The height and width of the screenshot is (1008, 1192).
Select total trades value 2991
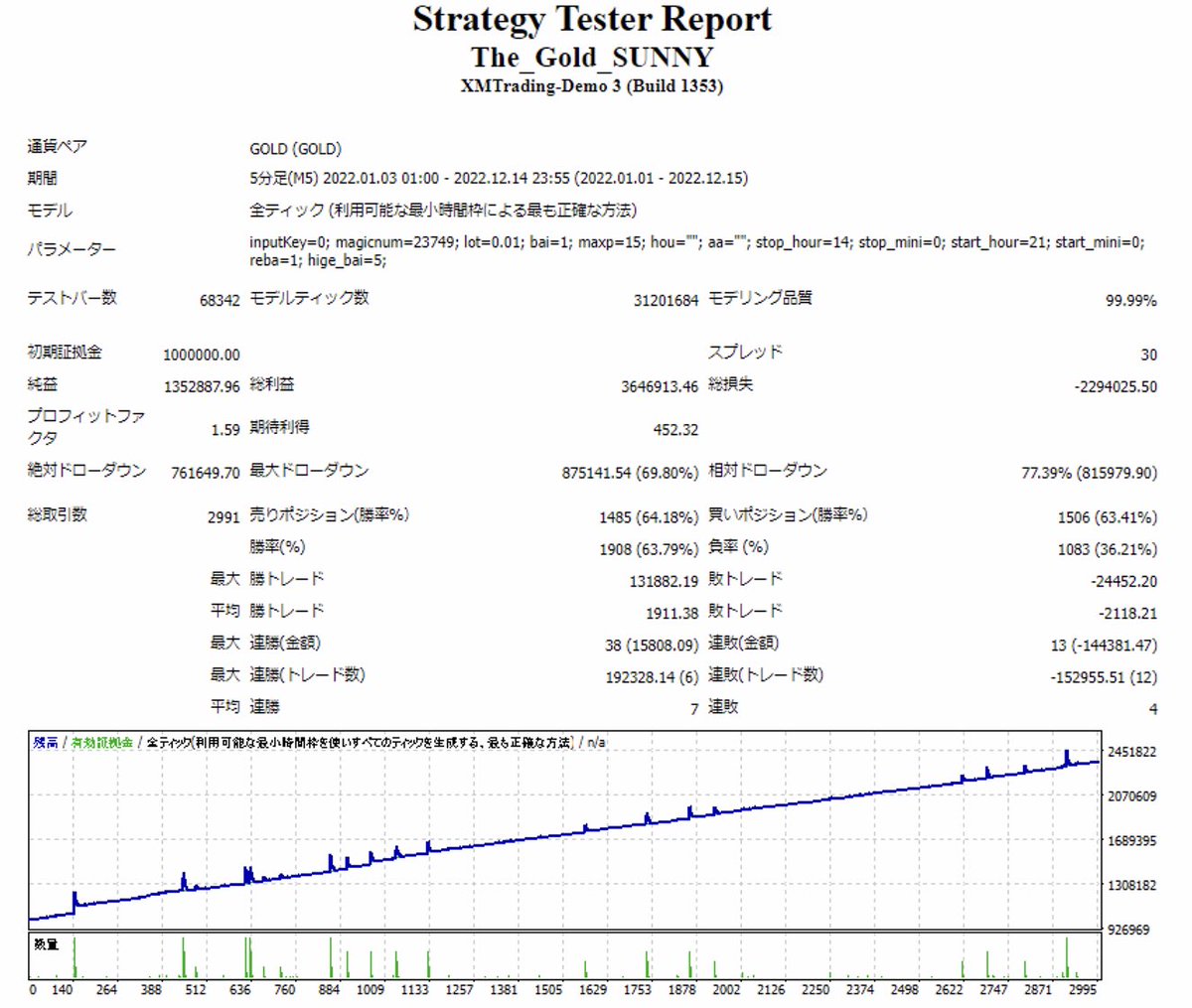(x=223, y=517)
